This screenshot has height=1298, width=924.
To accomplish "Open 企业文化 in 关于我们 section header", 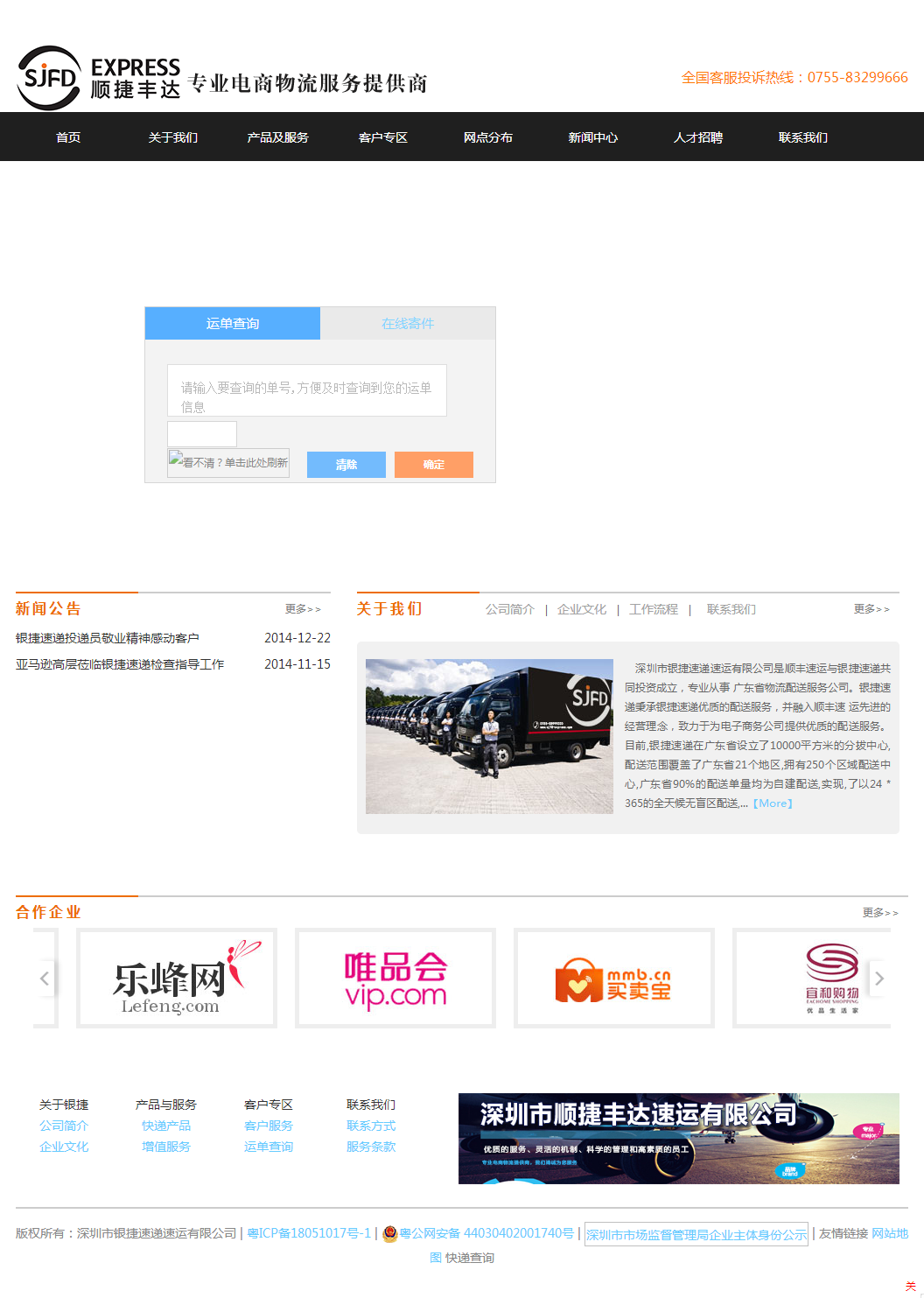I will click(x=582, y=609).
